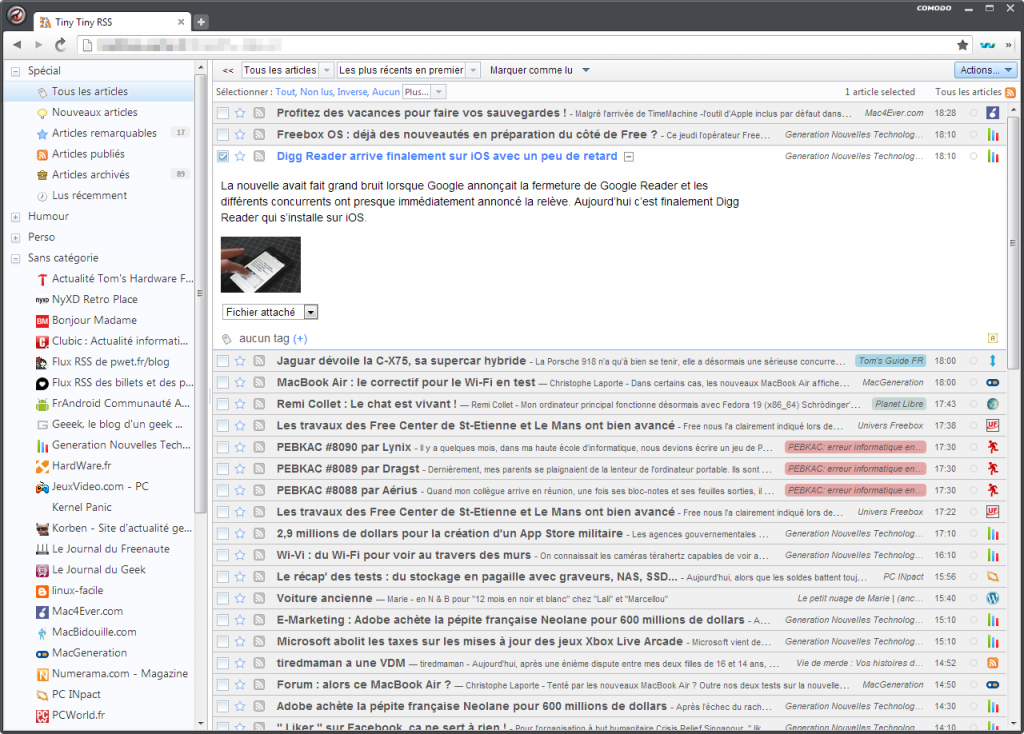
Task: Open the 'Plus...' selection dropdown
Action: click(x=424, y=92)
